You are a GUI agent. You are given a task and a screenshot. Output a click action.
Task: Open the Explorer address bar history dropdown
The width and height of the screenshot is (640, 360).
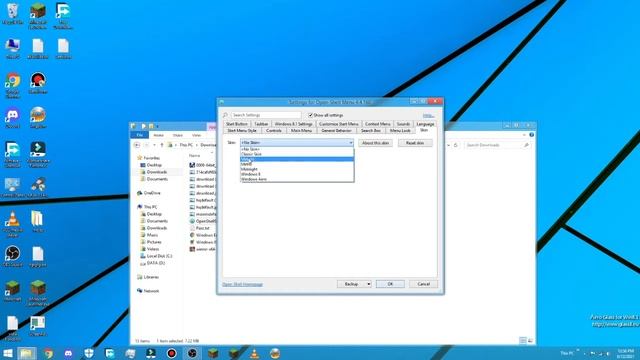(448, 145)
